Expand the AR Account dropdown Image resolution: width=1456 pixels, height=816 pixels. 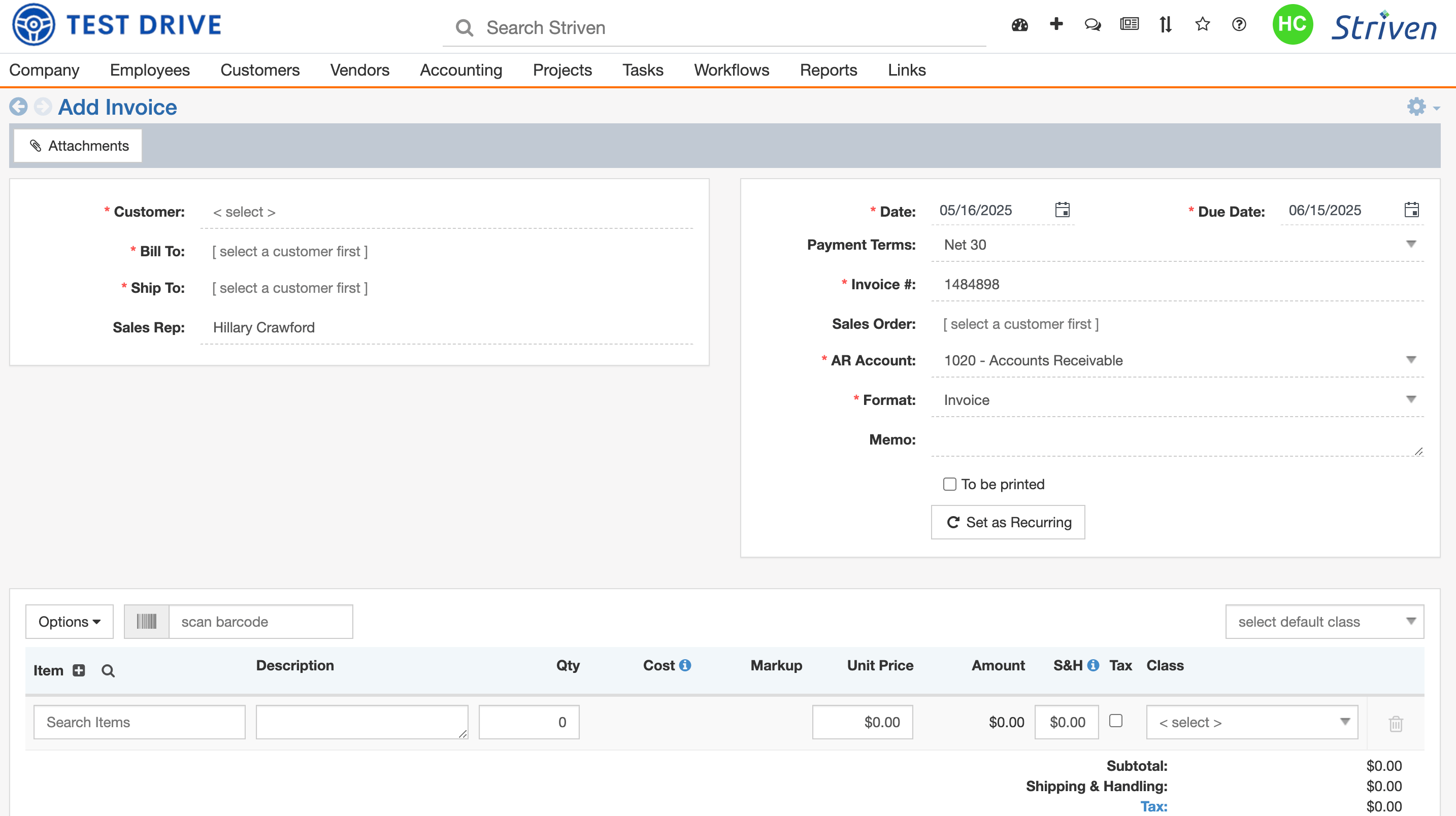pos(1177,360)
